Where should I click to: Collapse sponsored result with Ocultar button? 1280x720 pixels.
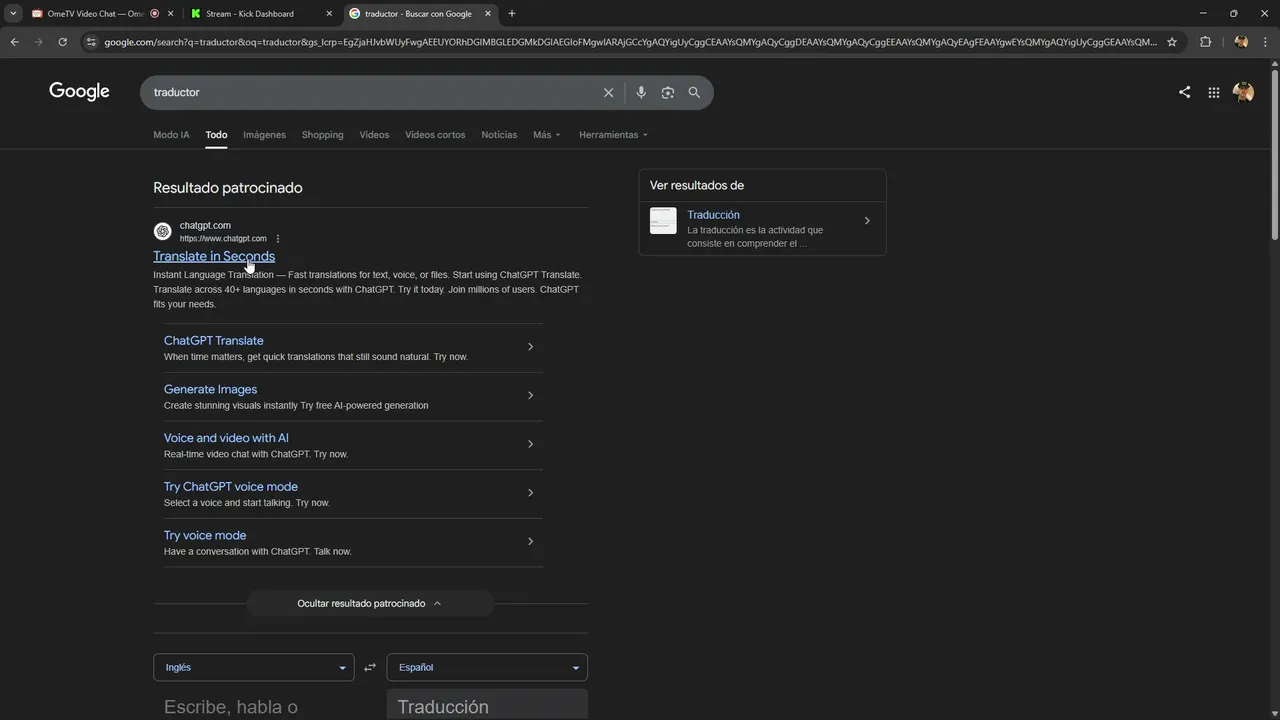370,604
